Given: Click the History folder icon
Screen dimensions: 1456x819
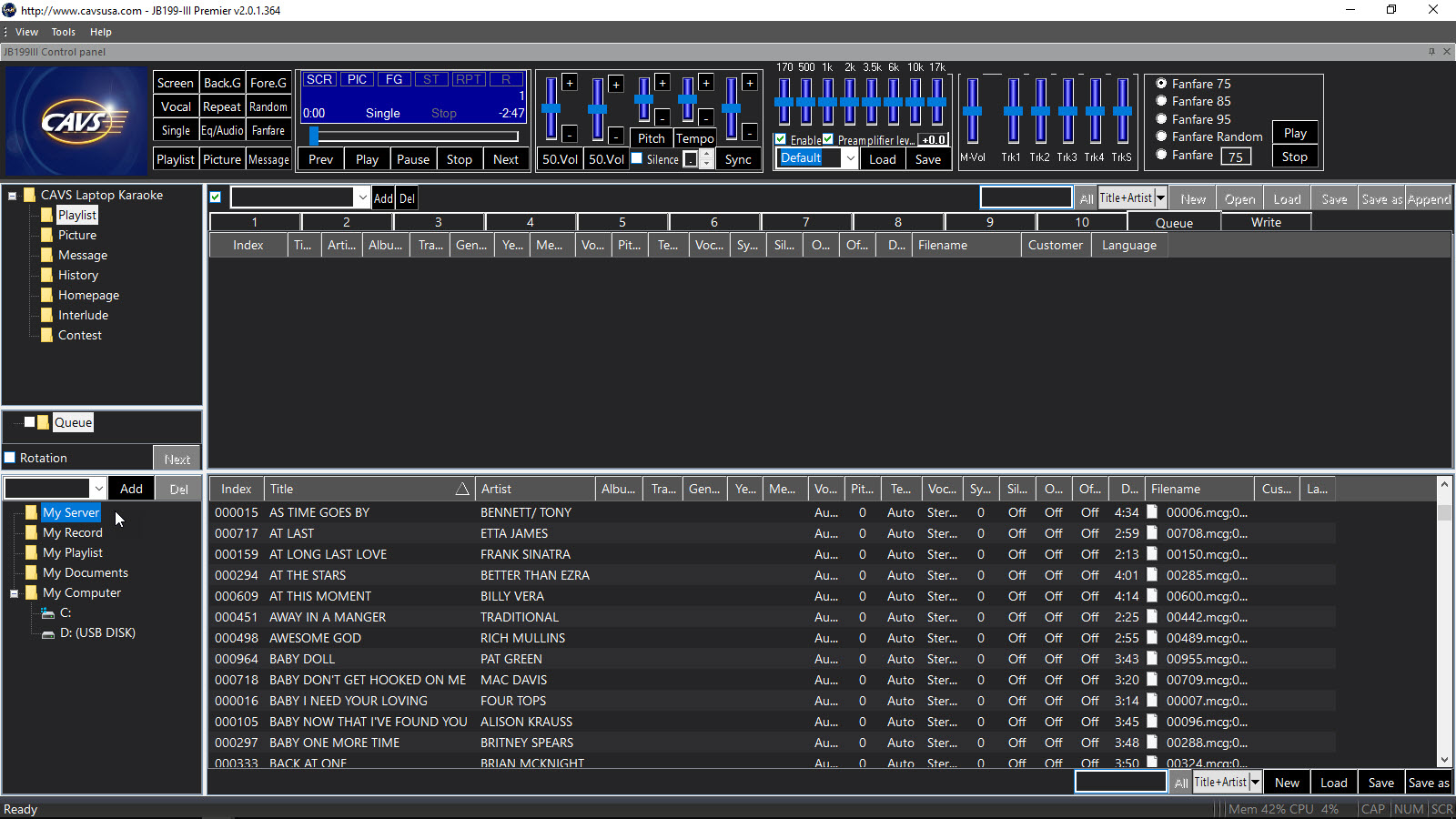Looking at the screenshot, I should click(47, 275).
